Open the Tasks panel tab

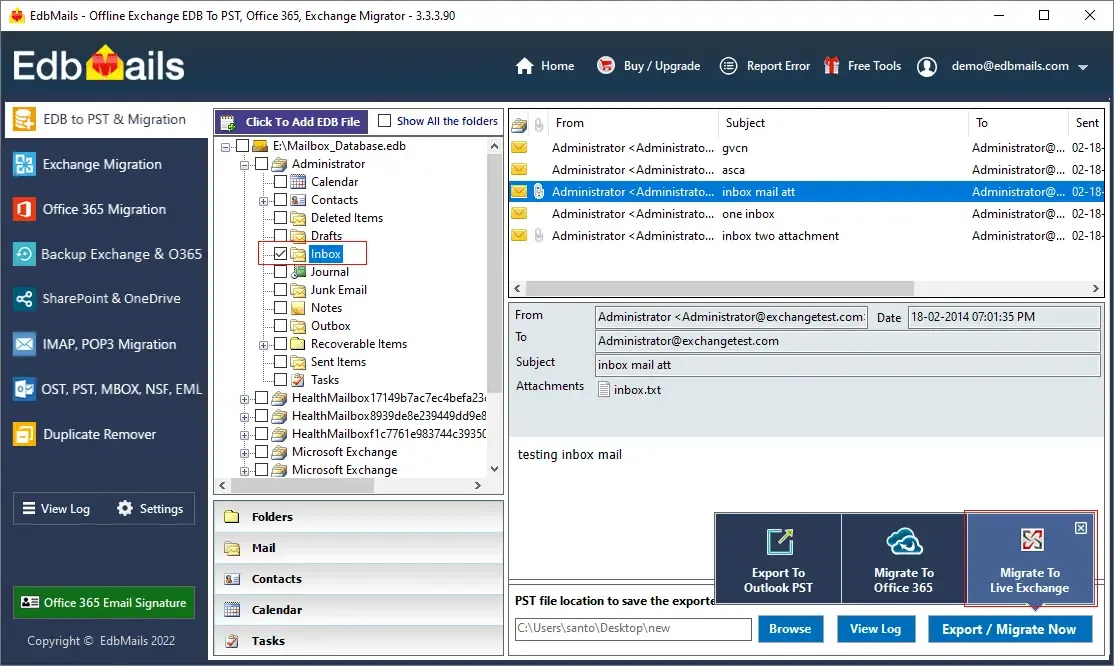(x=359, y=641)
